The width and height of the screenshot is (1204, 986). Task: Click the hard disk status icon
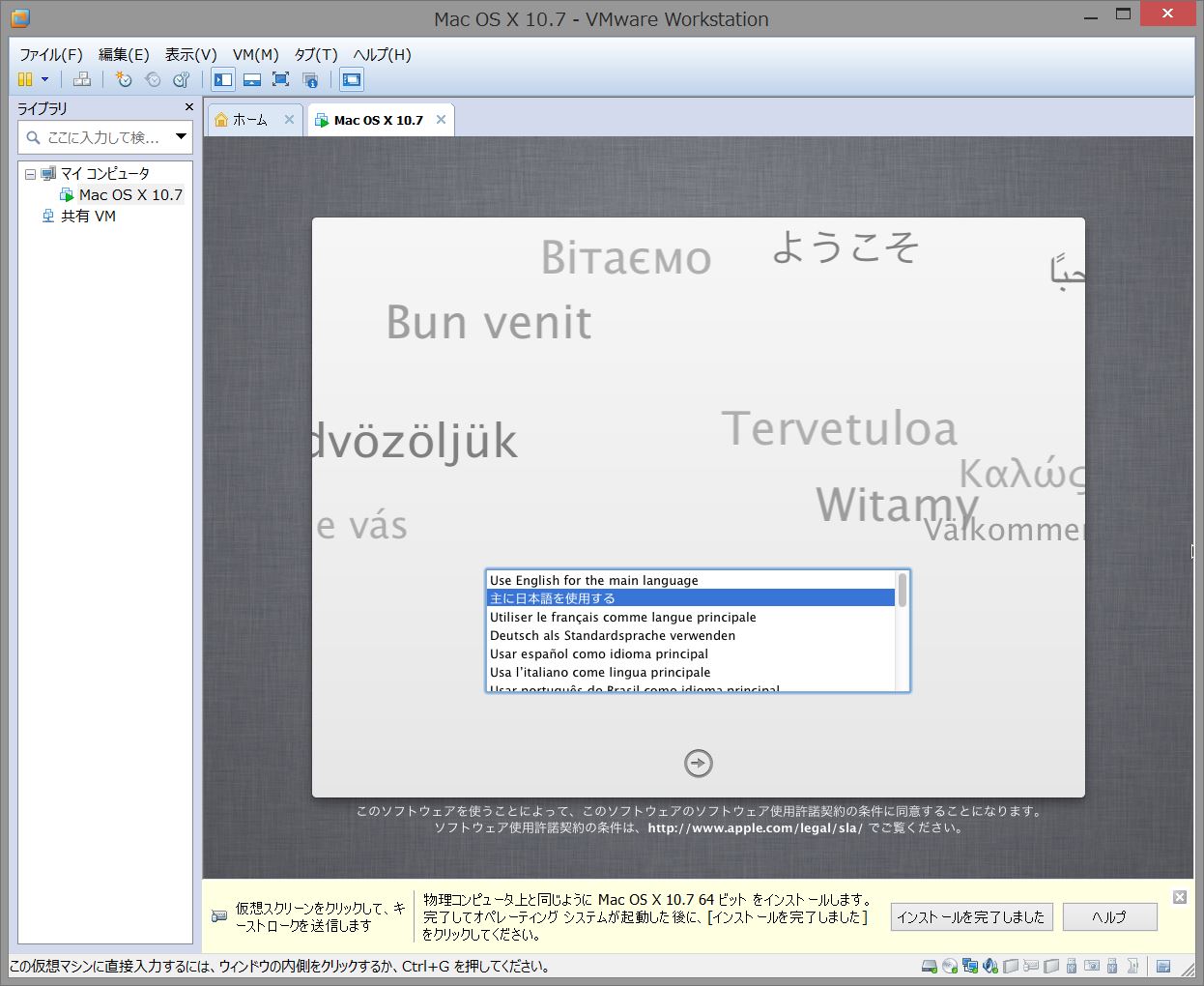[x=929, y=966]
